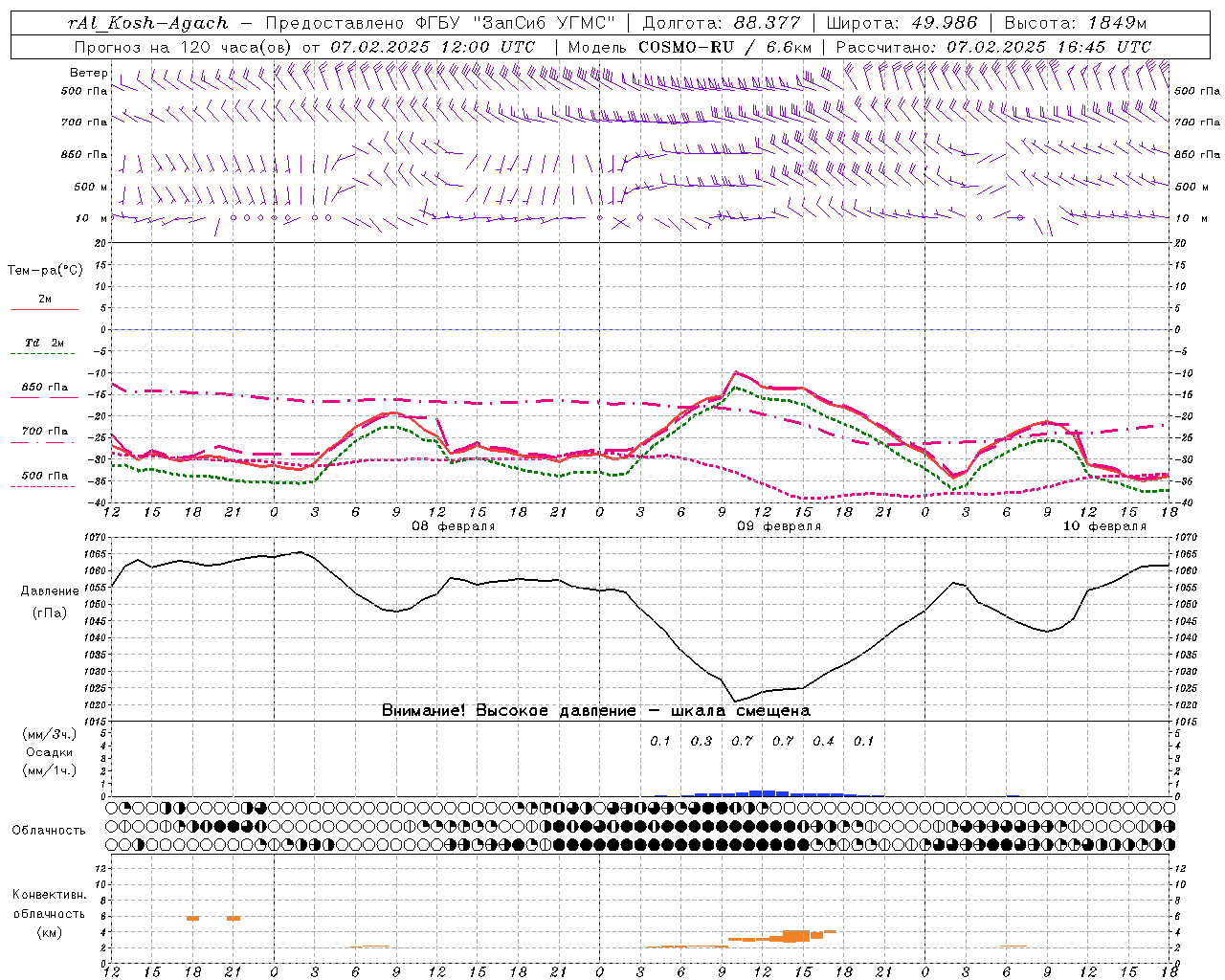Screen dimensions: 1225x980
Task: Click the date label 08 февраля
Action: (454, 526)
